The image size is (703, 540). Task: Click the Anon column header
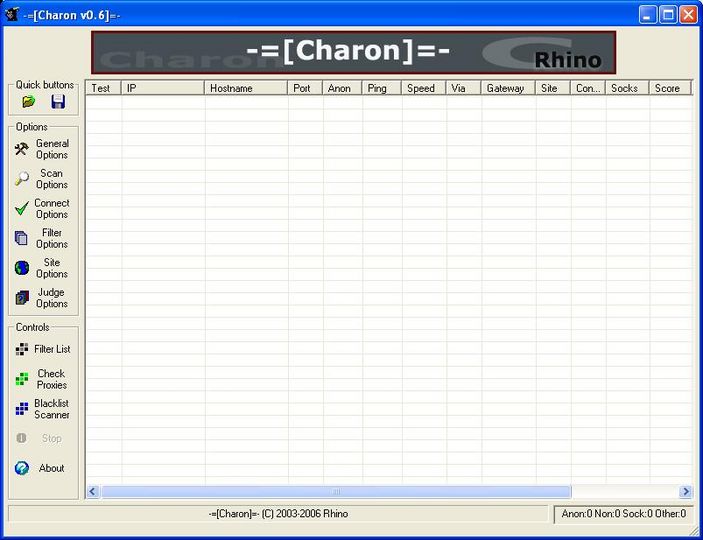[342, 88]
